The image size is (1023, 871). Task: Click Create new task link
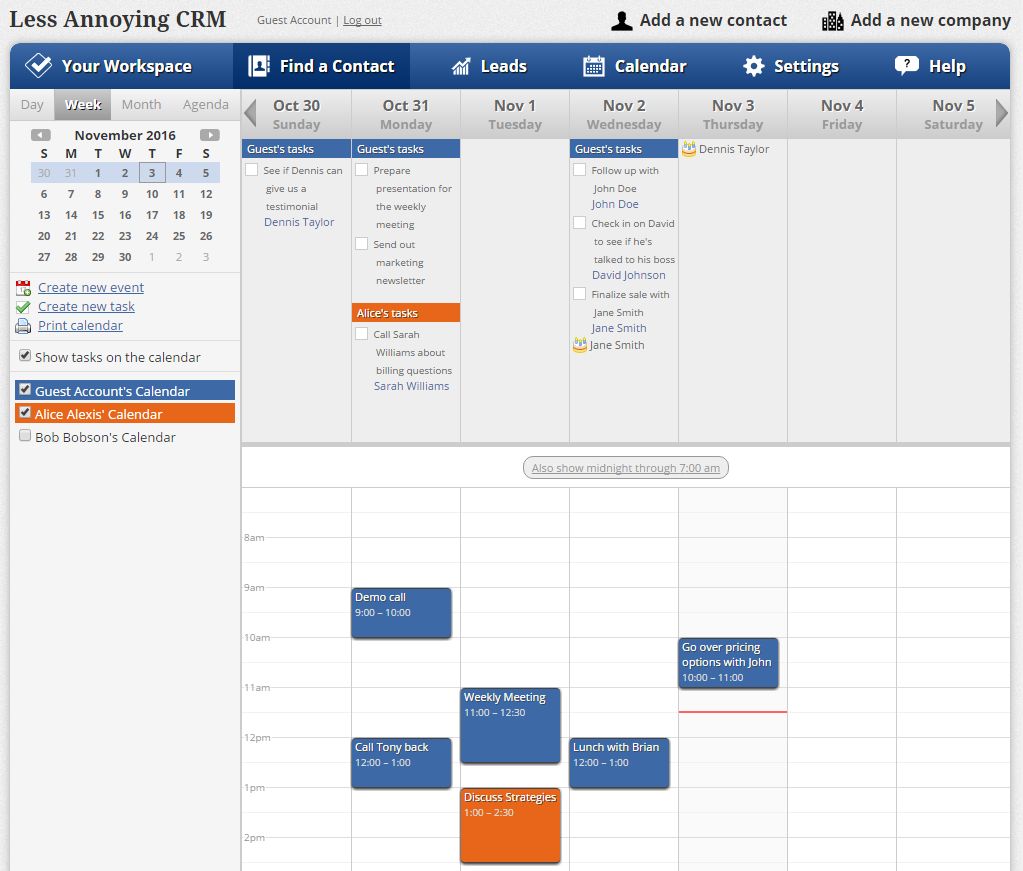(86, 307)
